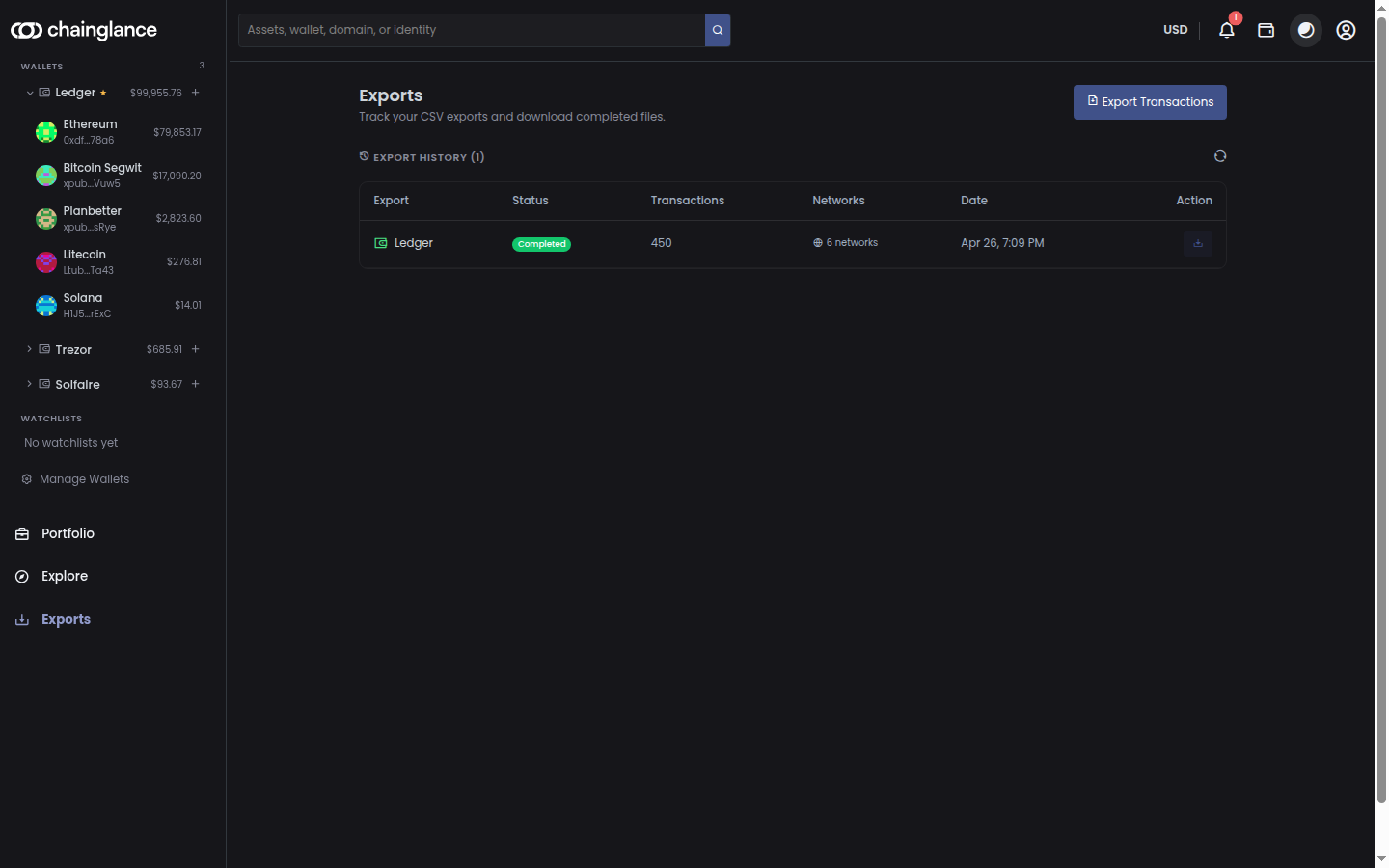Open the Ledger wallet in the sidebar
The image size is (1389, 868).
(x=75, y=93)
